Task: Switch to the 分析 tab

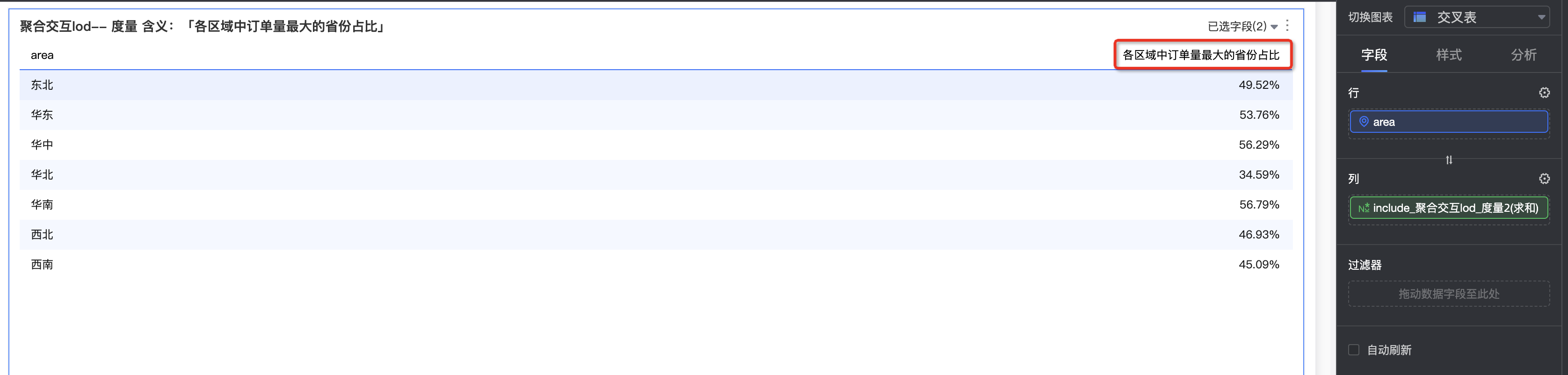Action: 1524,55
